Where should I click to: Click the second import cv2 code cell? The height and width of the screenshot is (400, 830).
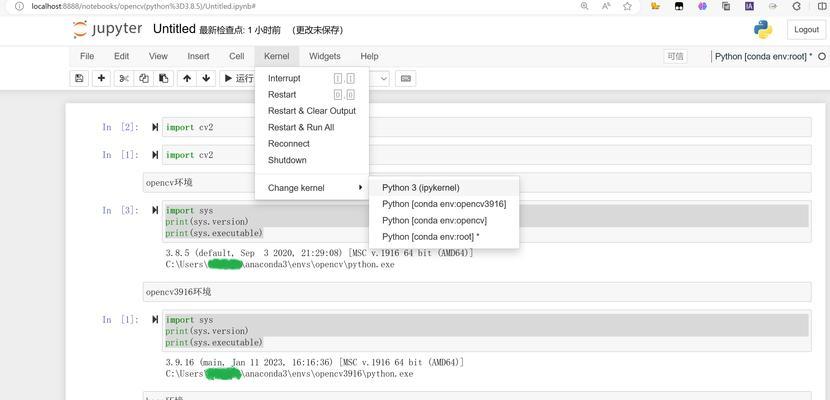(486, 155)
